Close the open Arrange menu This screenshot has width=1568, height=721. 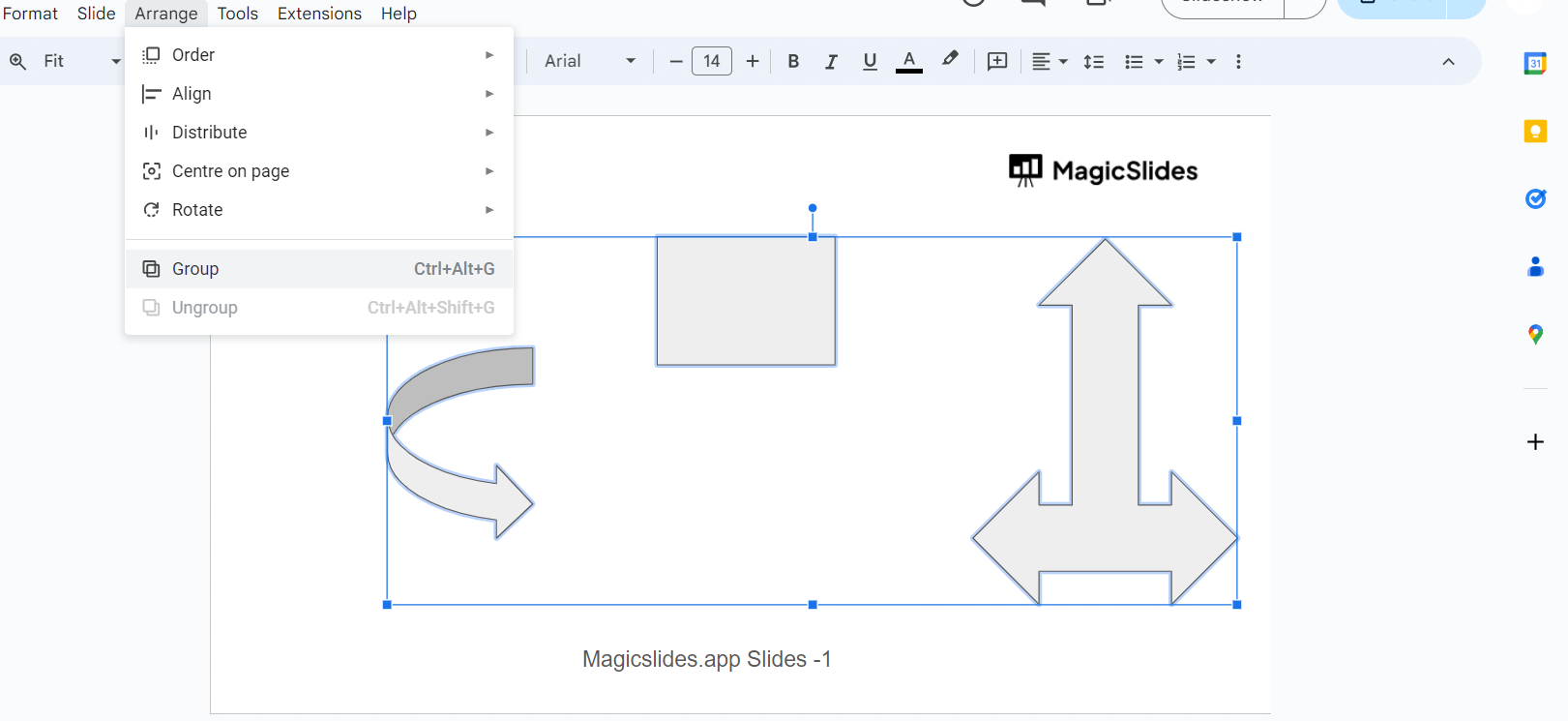click(166, 14)
